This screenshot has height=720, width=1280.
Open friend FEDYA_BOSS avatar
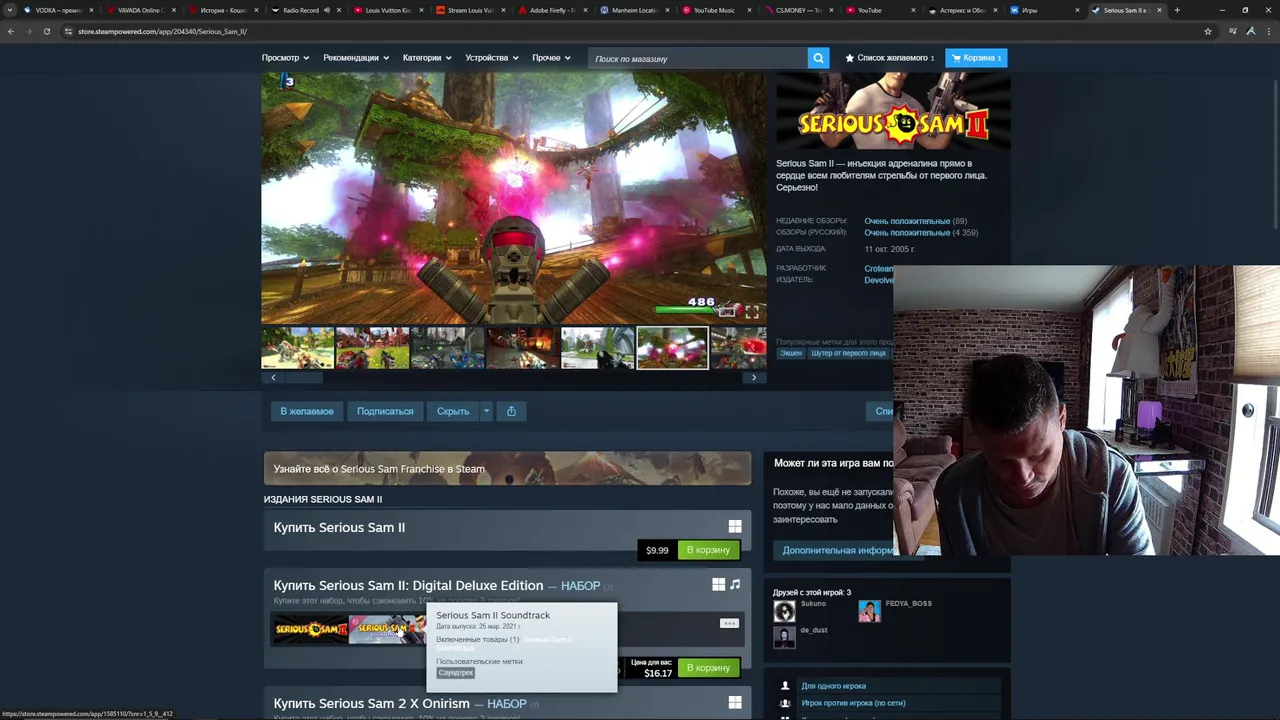point(869,611)
